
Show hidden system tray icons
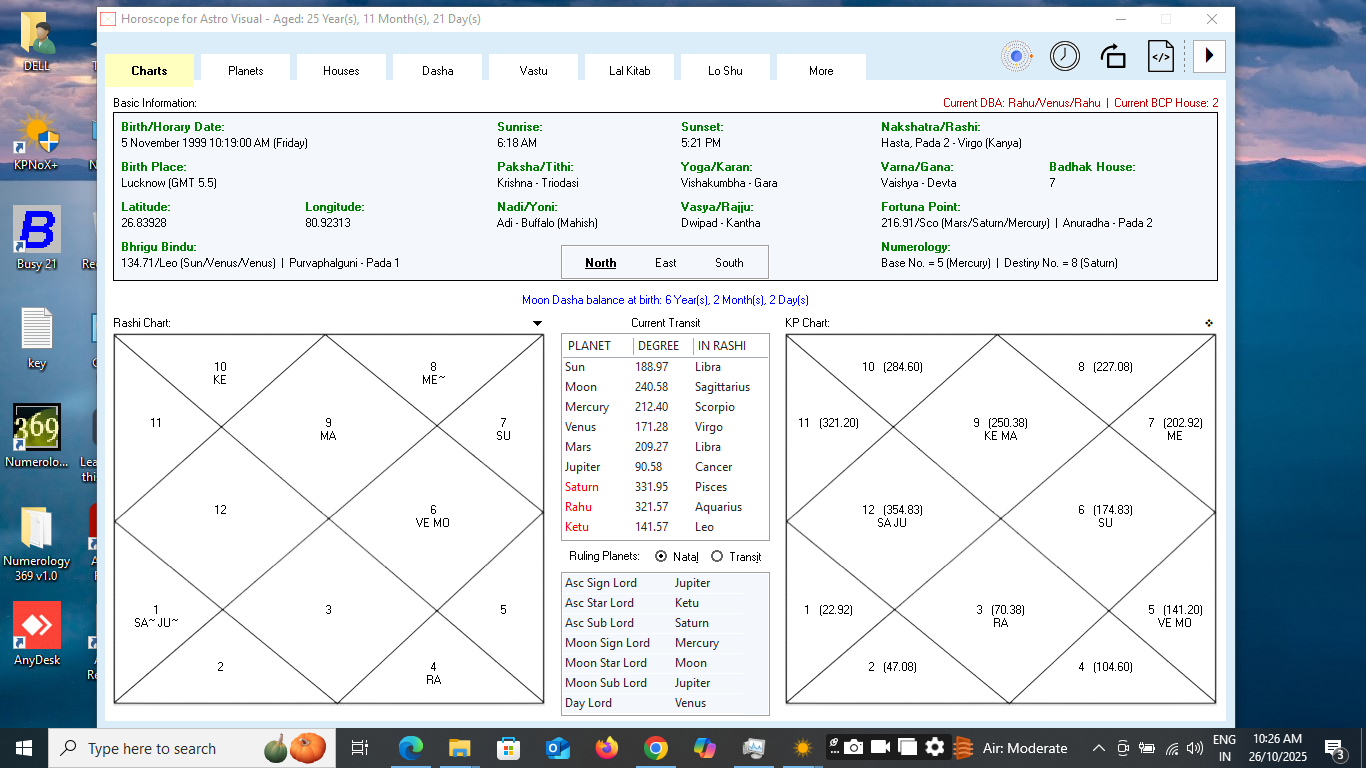[x=1098, y=748]
